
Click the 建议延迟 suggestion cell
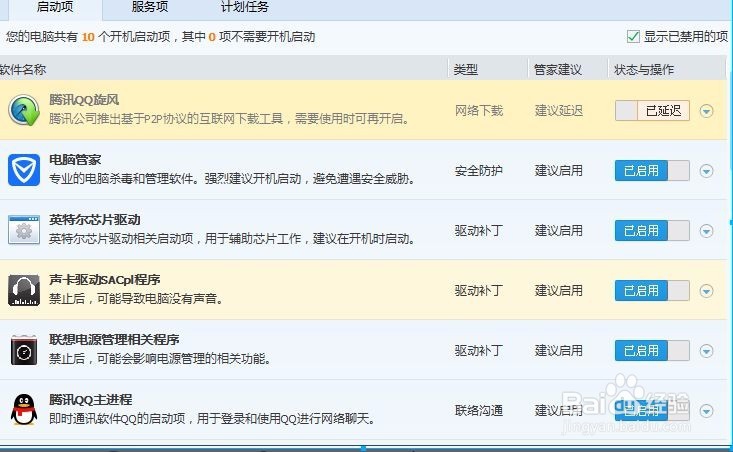559,111
